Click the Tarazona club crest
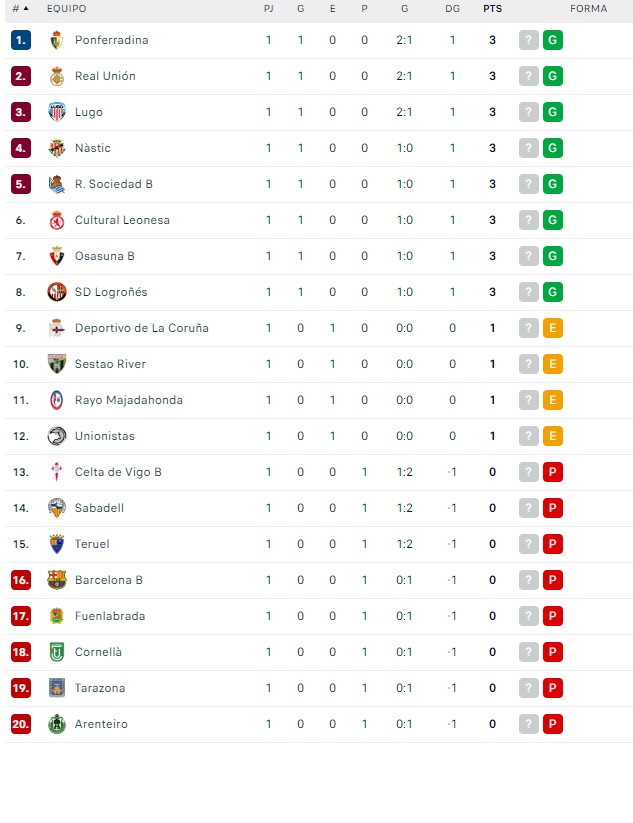633x823 pixels. pos(57,688)
